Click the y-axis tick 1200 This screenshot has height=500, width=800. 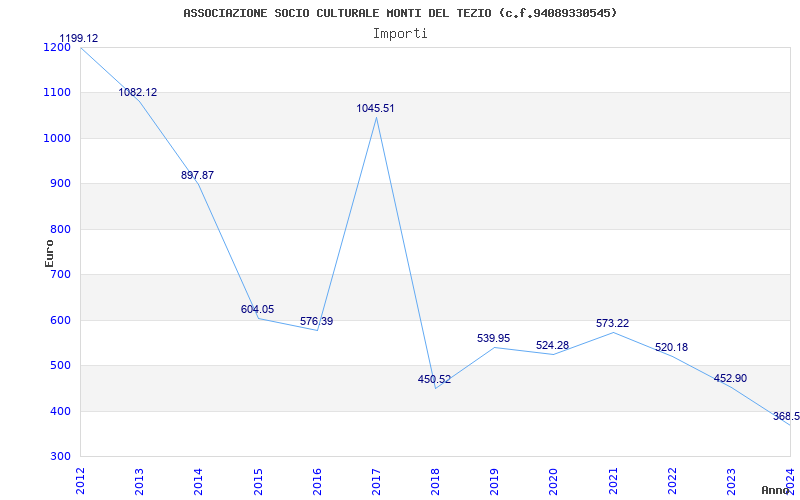click(57, 47)
